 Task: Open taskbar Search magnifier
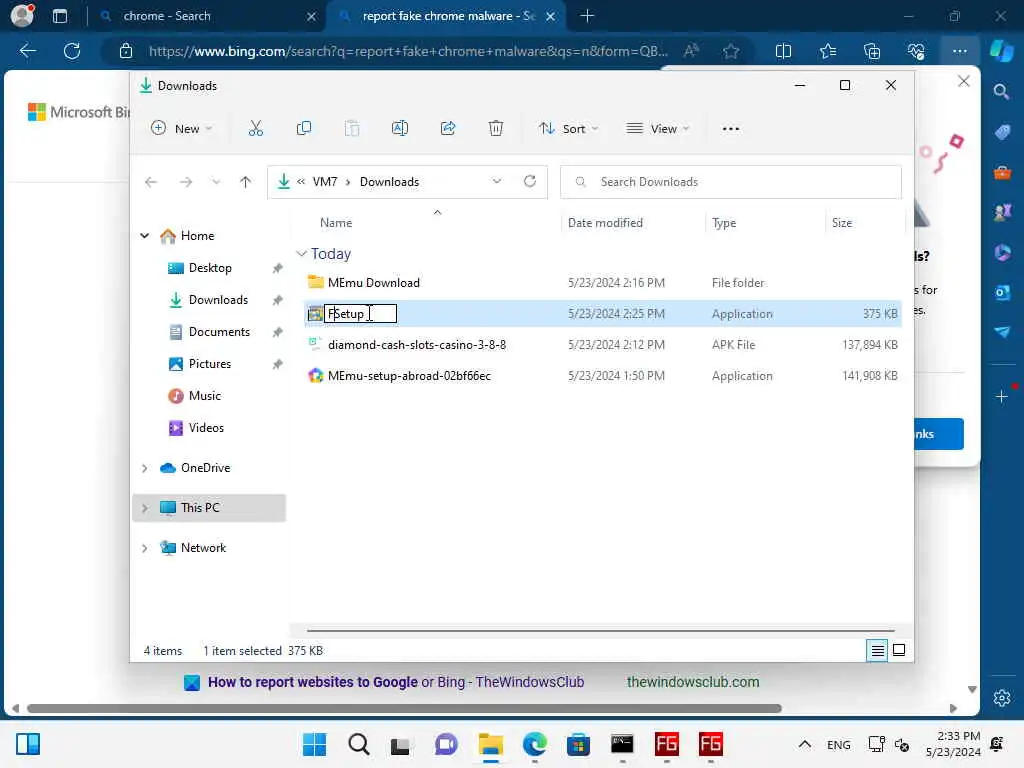pyautogui.click(x=359, y=744)
